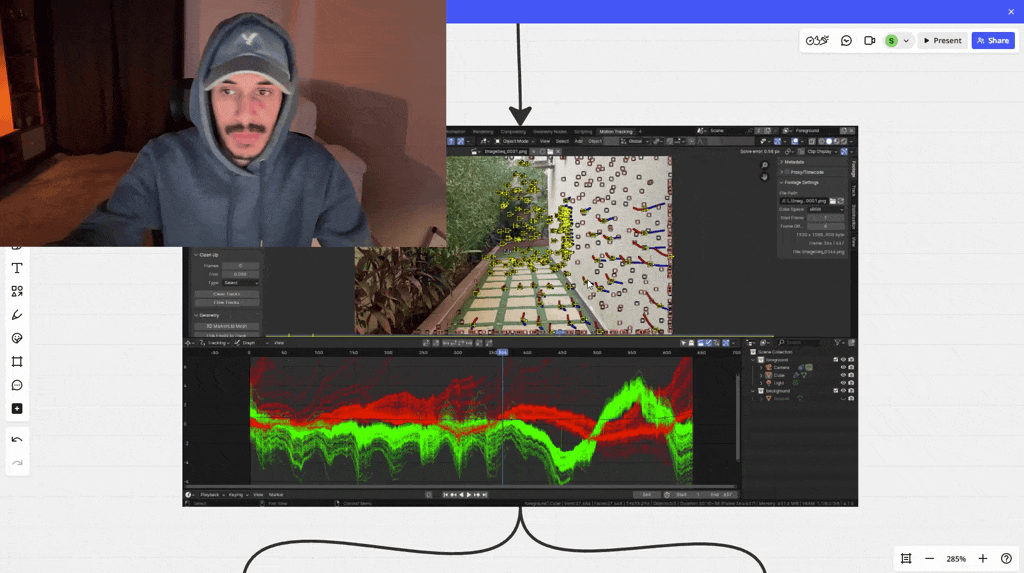Click the Present button
This screenshot has height=573, width=1024.
click(942, 41)
